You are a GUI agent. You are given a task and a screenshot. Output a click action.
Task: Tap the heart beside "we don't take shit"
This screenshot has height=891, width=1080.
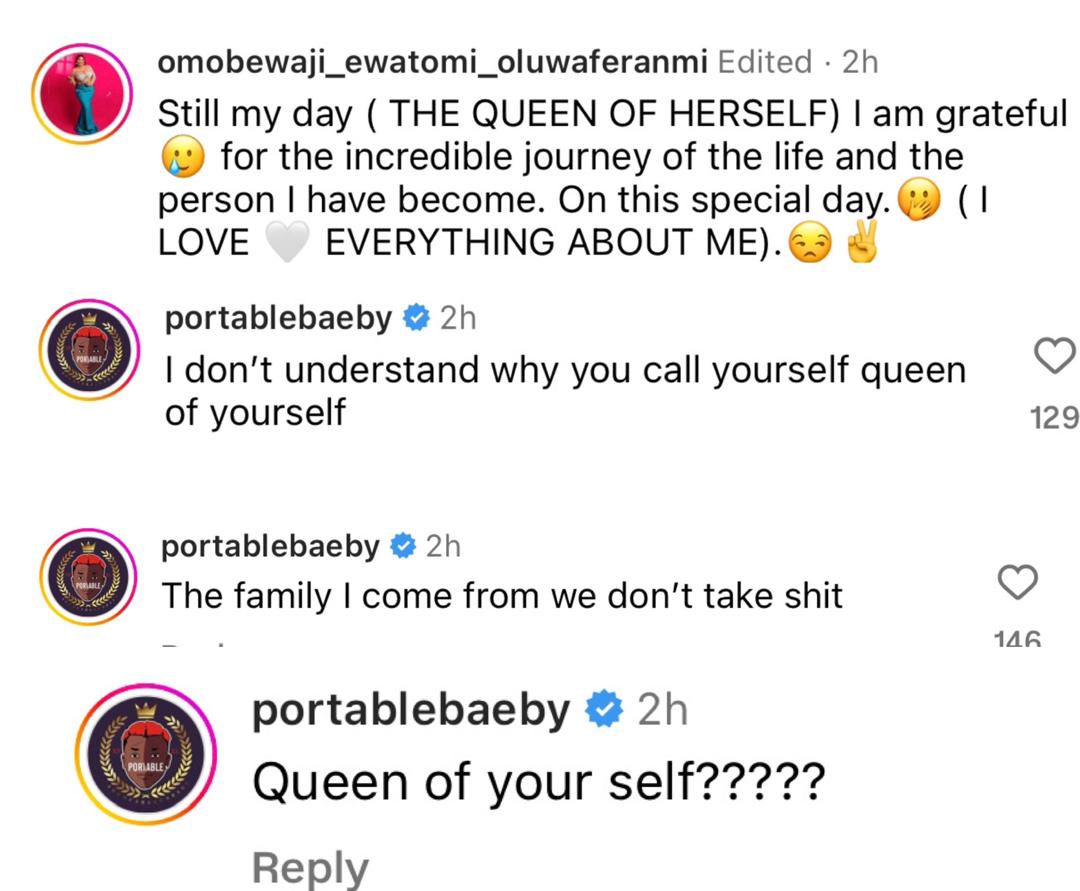point(1019,583)
